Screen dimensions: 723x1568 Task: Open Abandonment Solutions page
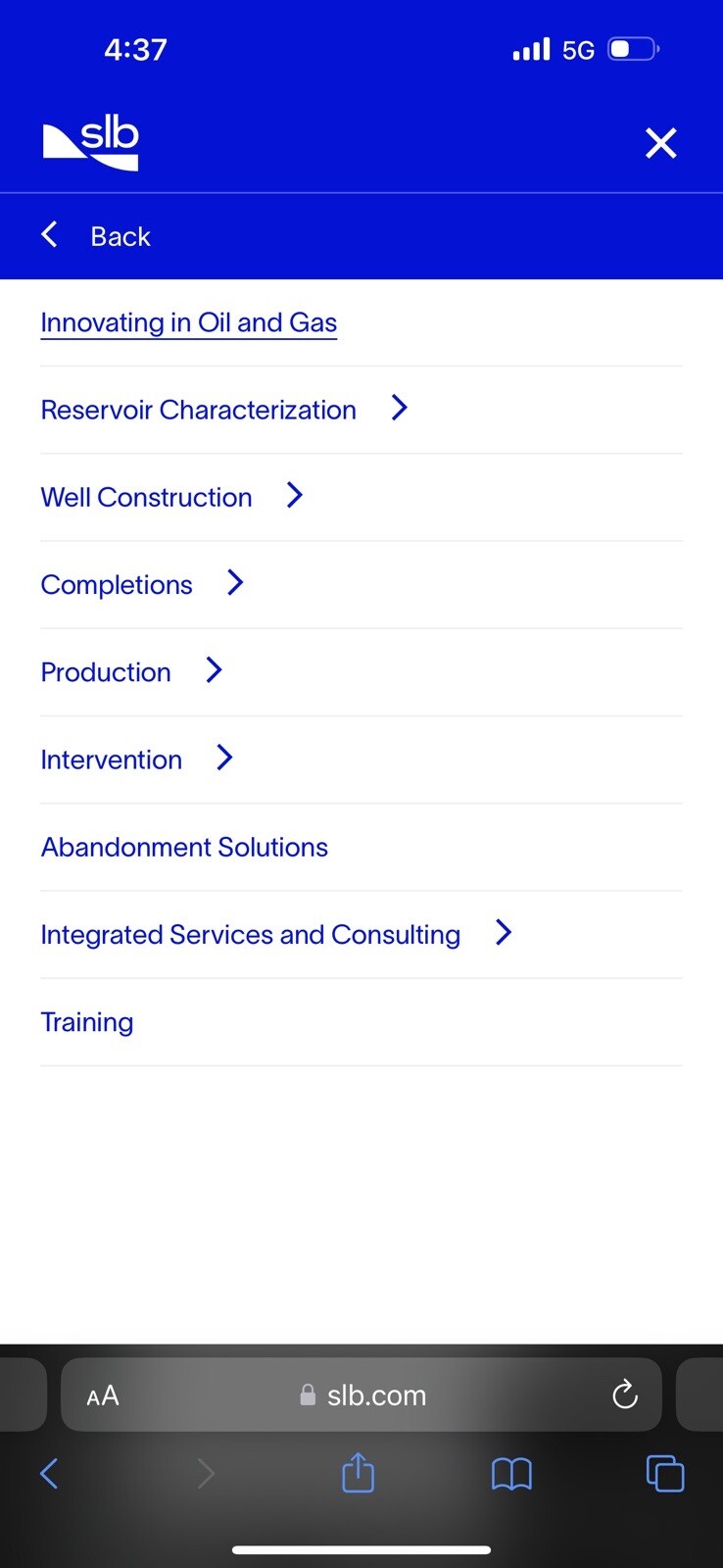pos(184,847)
